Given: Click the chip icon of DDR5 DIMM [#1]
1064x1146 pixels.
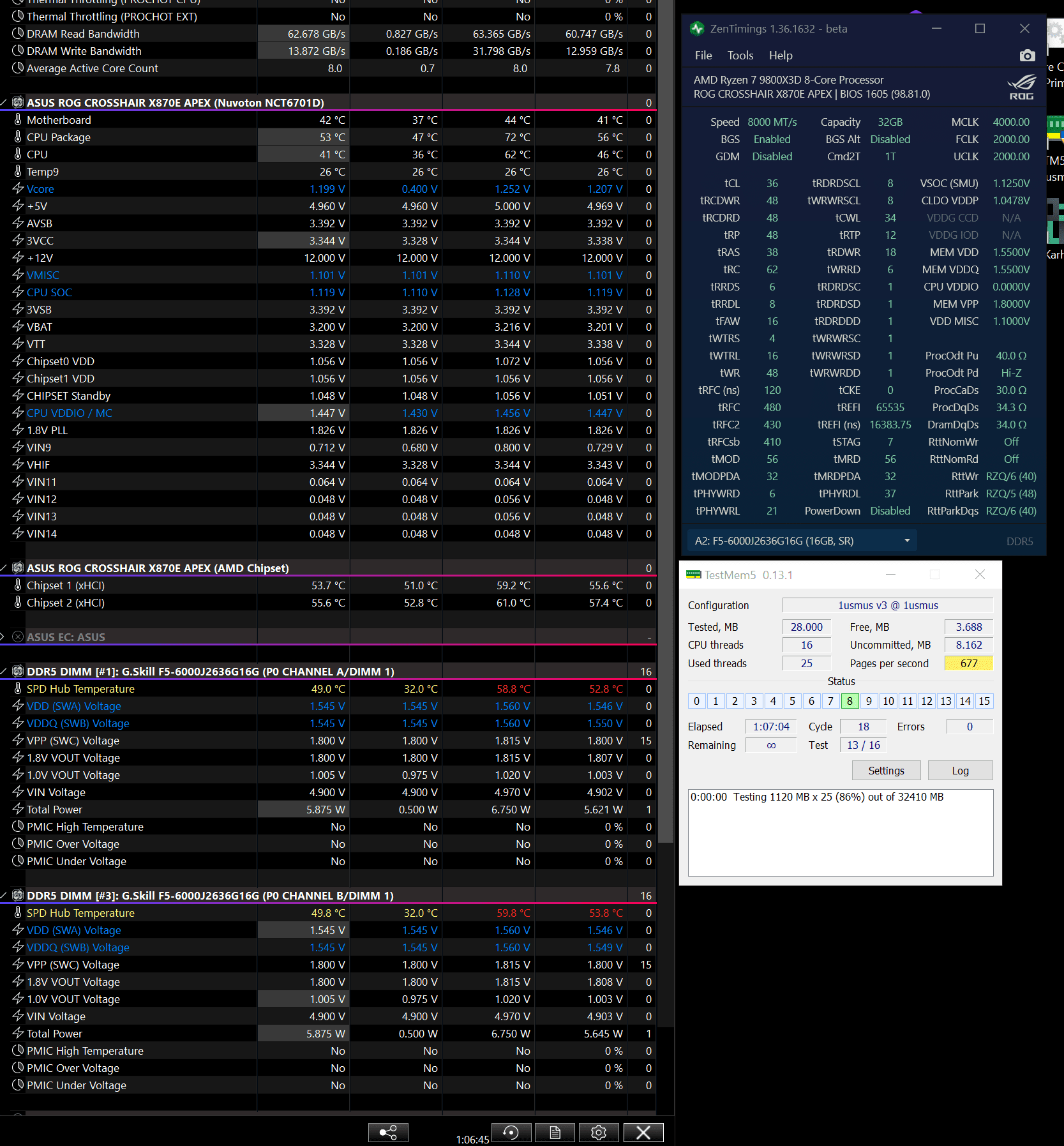Looking at the screenshot, I should pyautogui.click(x=18, y=671).
